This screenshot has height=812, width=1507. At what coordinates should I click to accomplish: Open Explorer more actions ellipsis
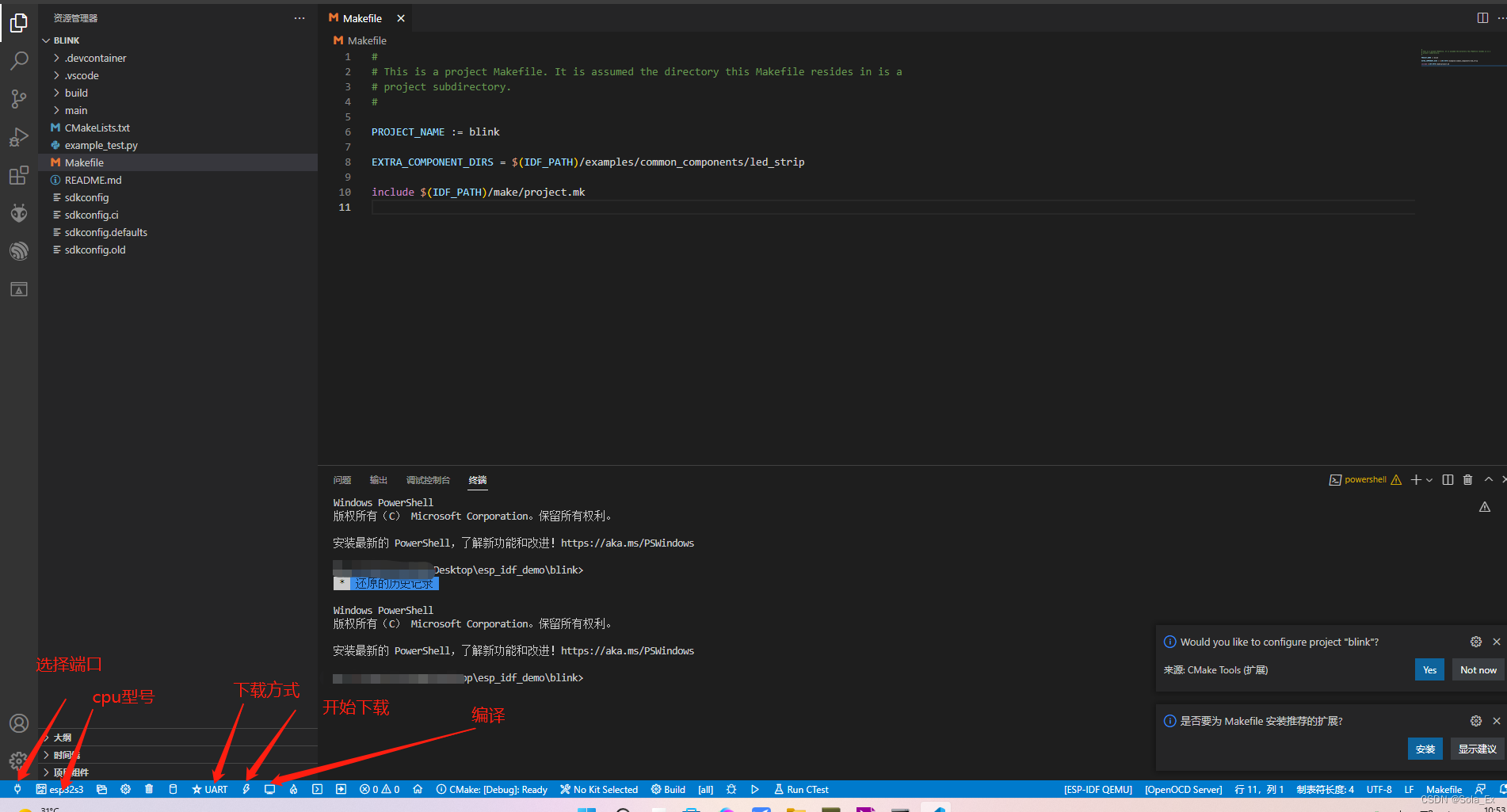(299, 17)
